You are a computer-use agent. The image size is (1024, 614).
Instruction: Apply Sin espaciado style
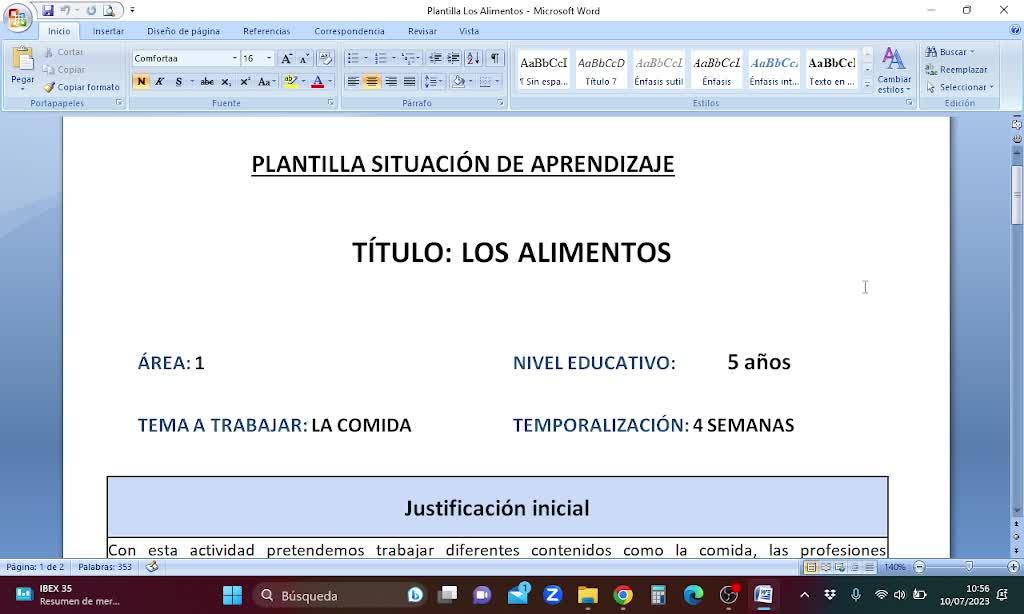click(x=543, y=70)
